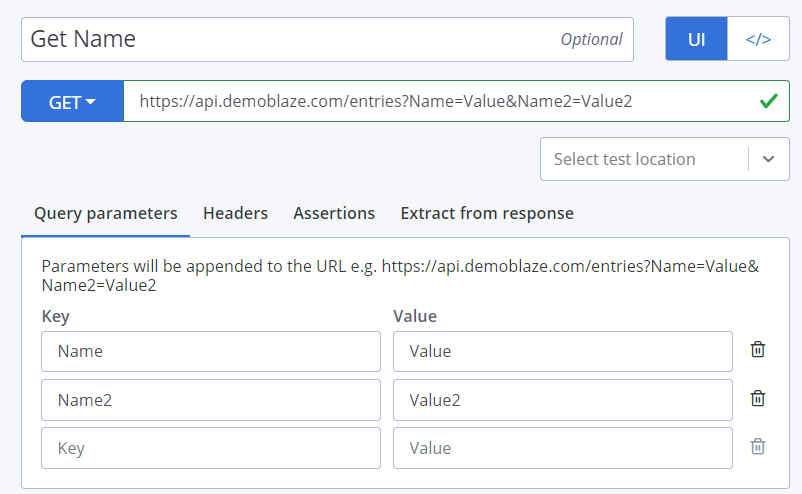Click the Value2 value input field
Screen dimensions: 802x494
click(x=563, y=400)
